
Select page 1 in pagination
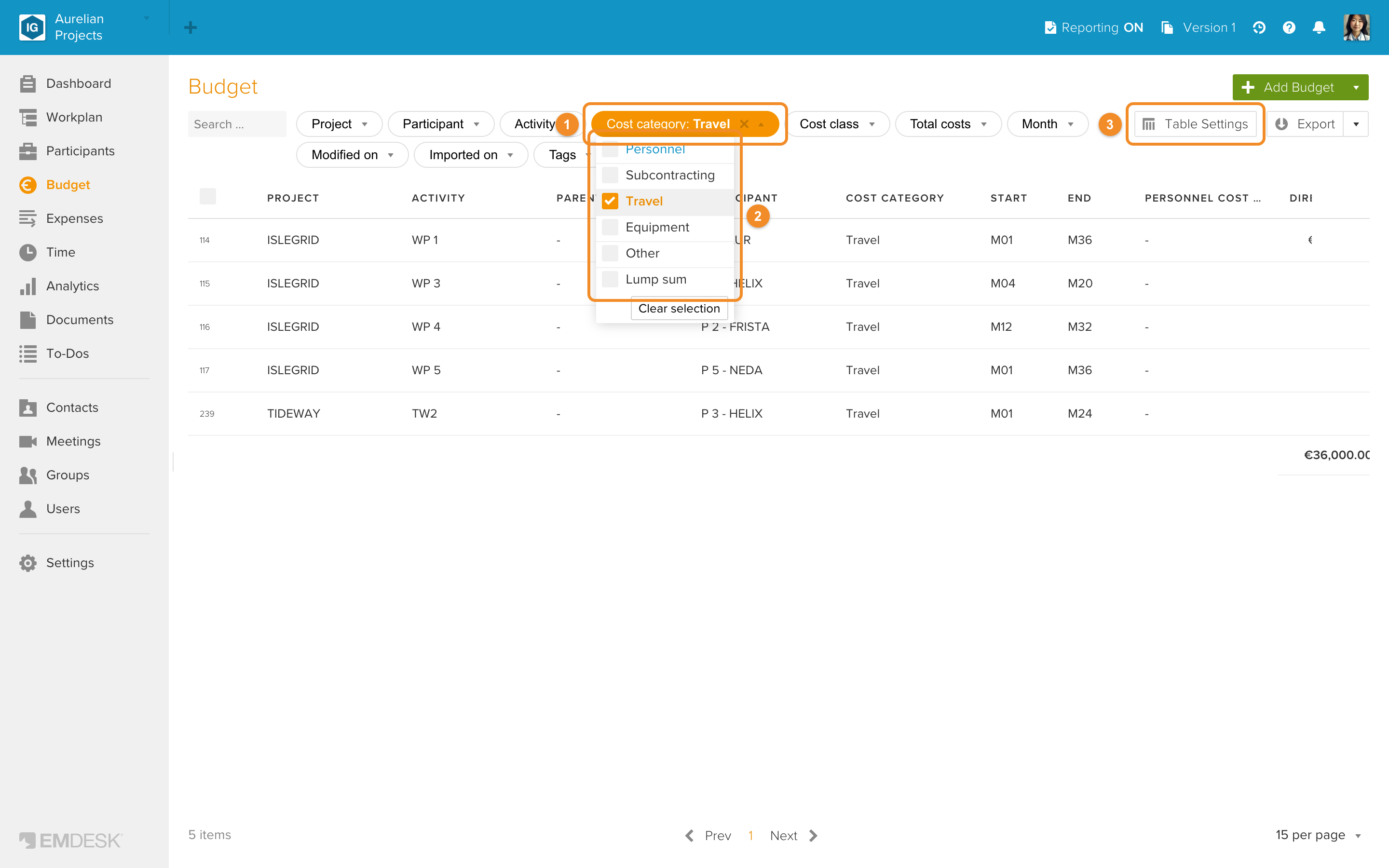click(750, 835)
